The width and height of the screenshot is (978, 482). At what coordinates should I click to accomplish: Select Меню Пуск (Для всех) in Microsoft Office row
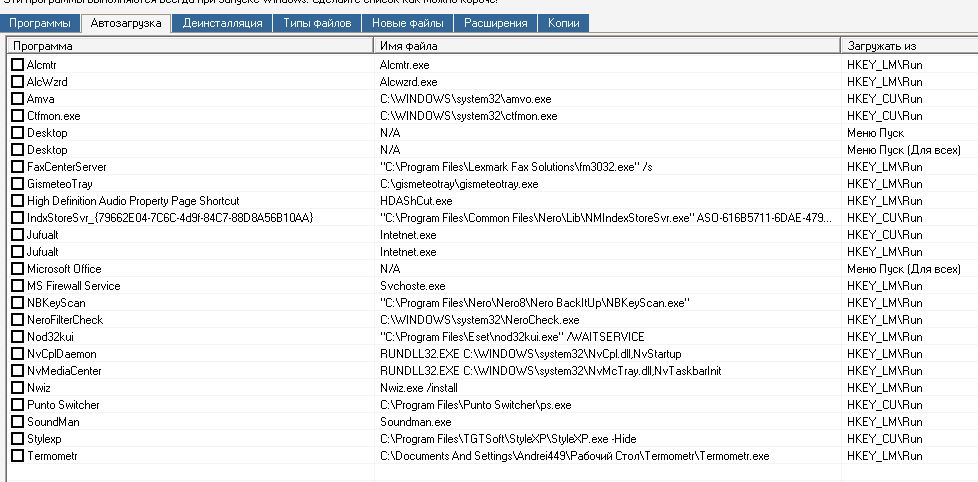[x=904, y=269]
